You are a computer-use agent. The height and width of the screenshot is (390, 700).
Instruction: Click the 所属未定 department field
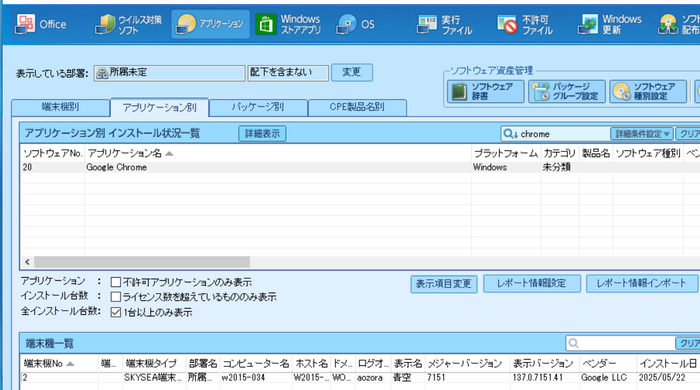(x=170, y=73)
